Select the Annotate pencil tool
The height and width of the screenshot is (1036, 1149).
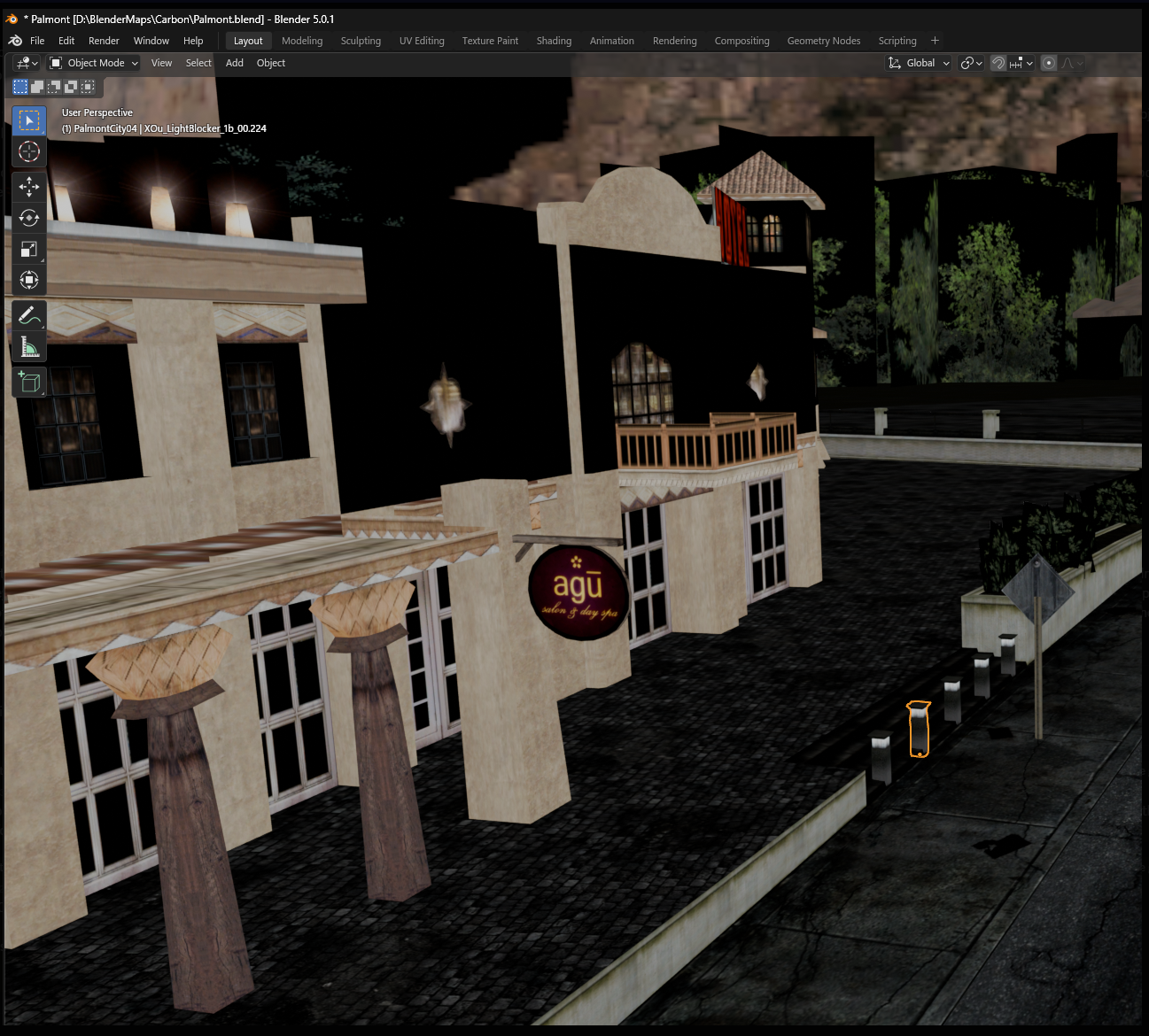29,315
